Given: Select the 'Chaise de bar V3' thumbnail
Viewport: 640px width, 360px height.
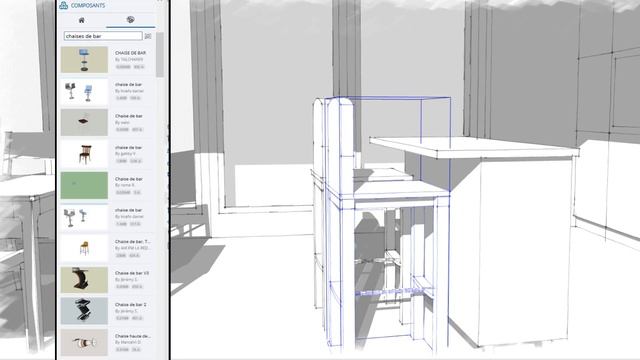Looking at the screenshot, I should click(x=84, y=280).
